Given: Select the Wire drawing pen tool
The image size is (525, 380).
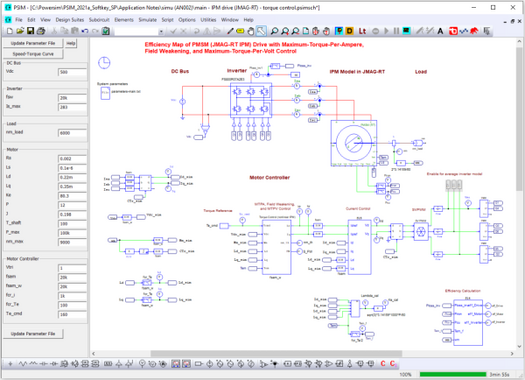Looking at the screenshot, I should [230, 31].
